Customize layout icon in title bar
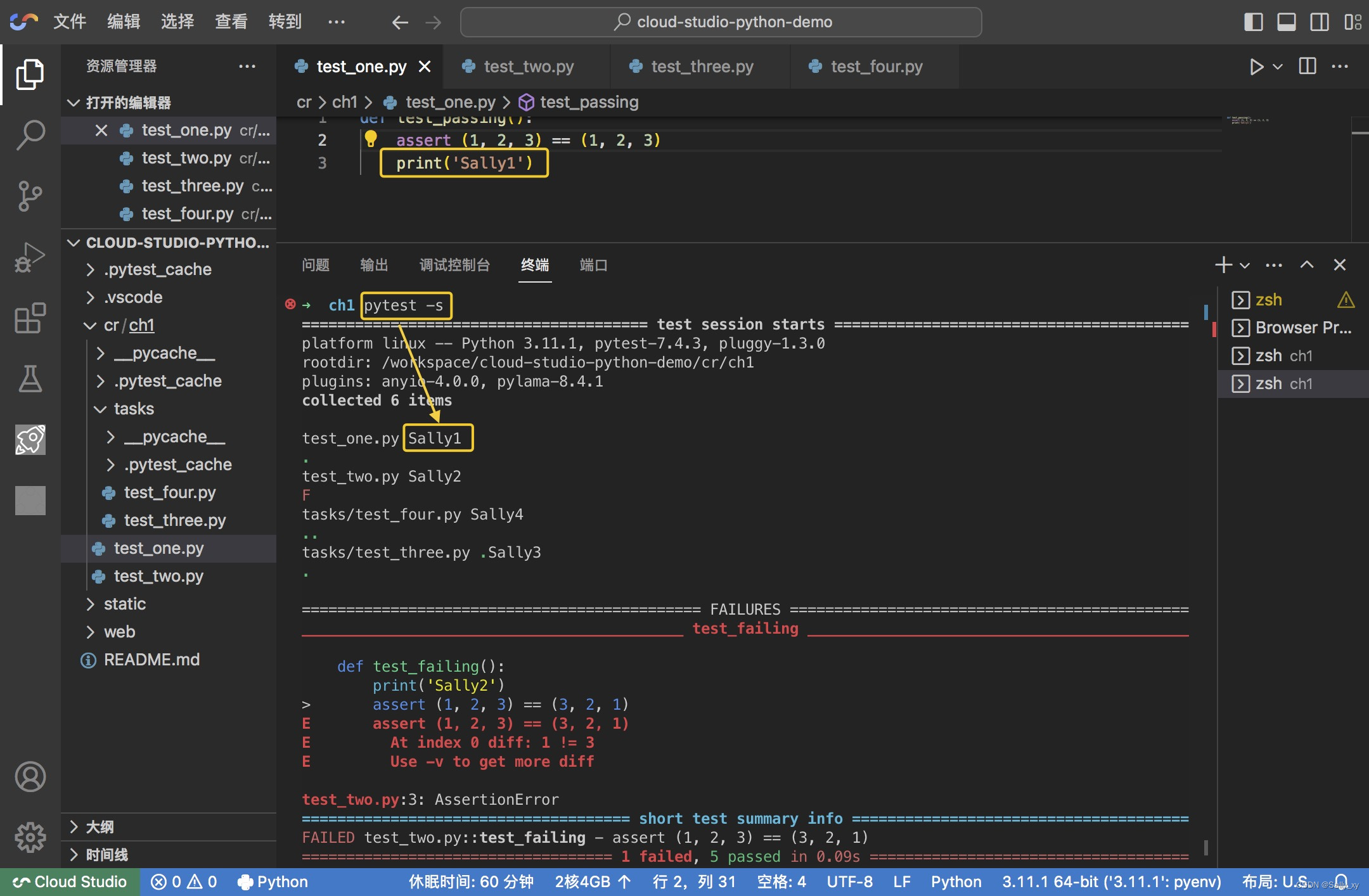Image resolution: width=1369 pixels, height=896 pixels. [1353, 22]
